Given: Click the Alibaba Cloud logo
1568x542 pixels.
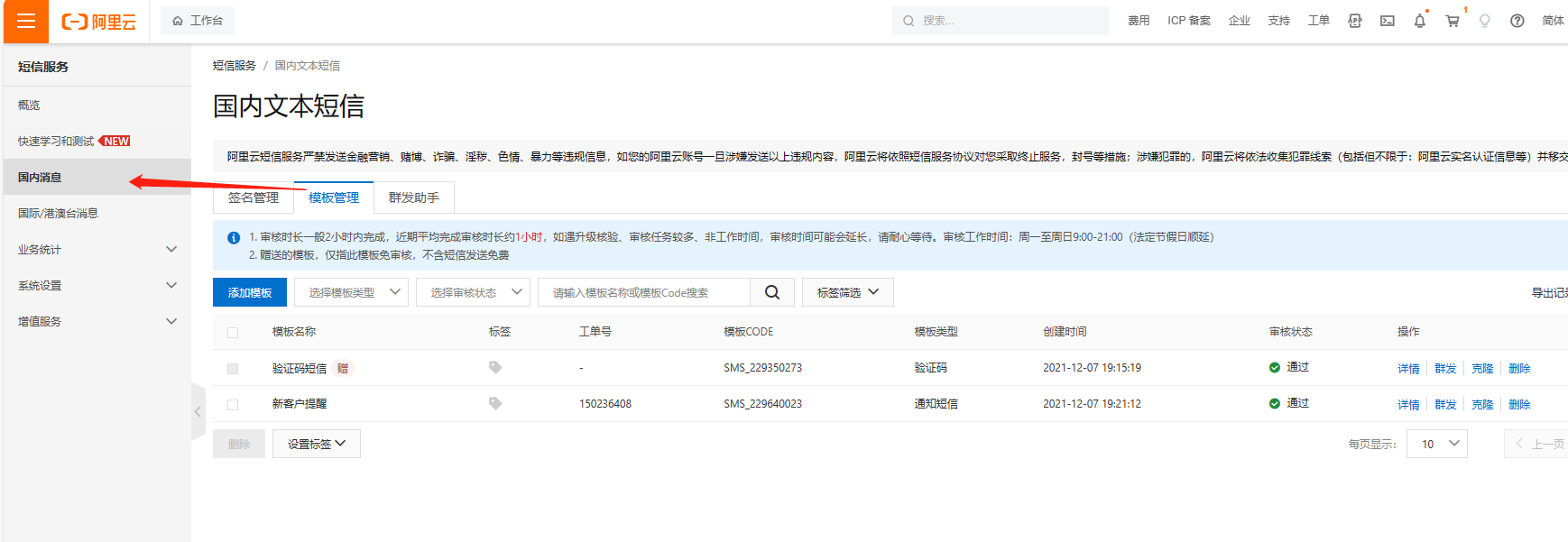Looking at the screenshot, I should coord(98,22).
